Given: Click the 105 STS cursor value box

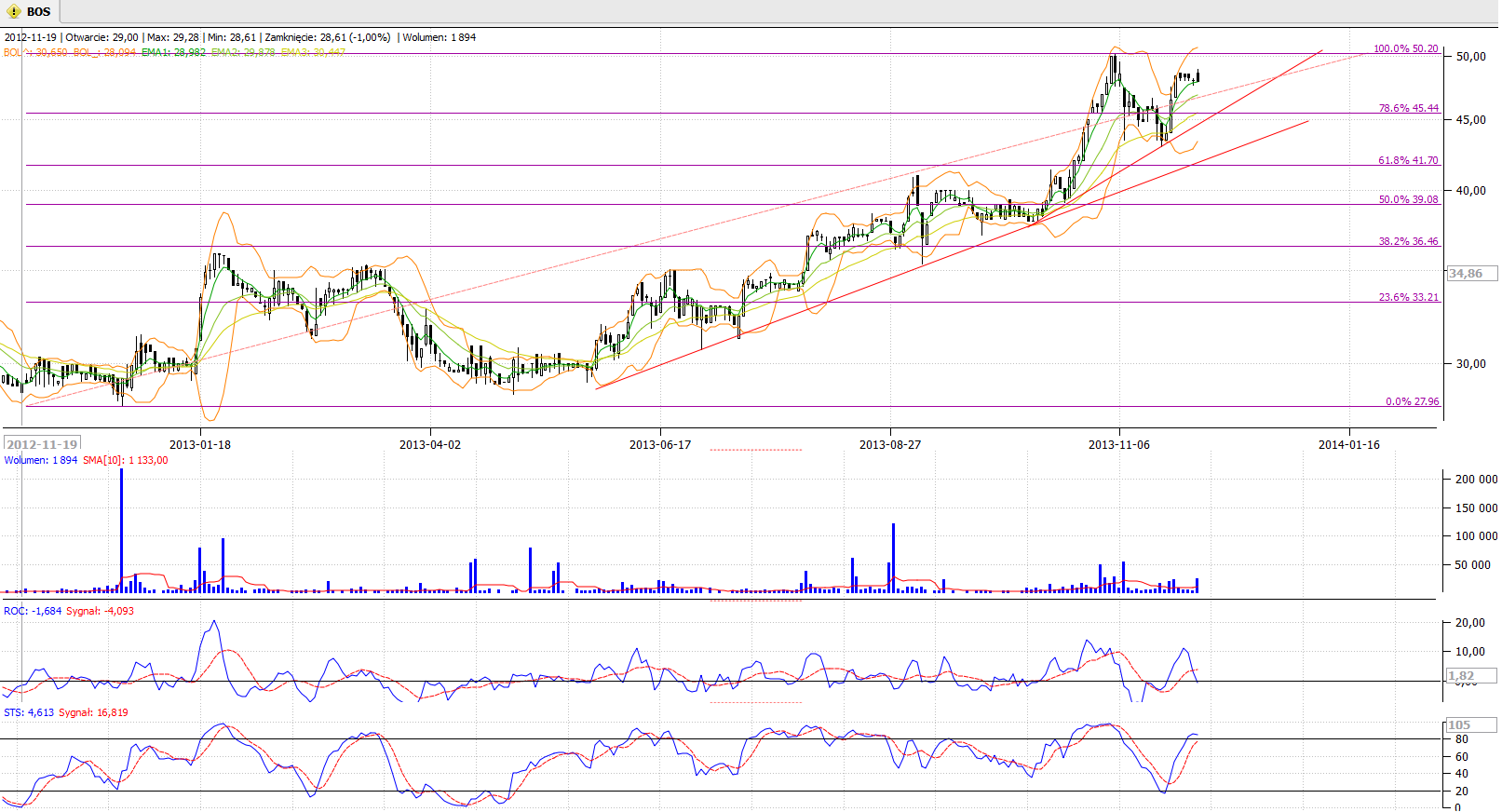Looking at the screenshot, I should point(1471,725).
